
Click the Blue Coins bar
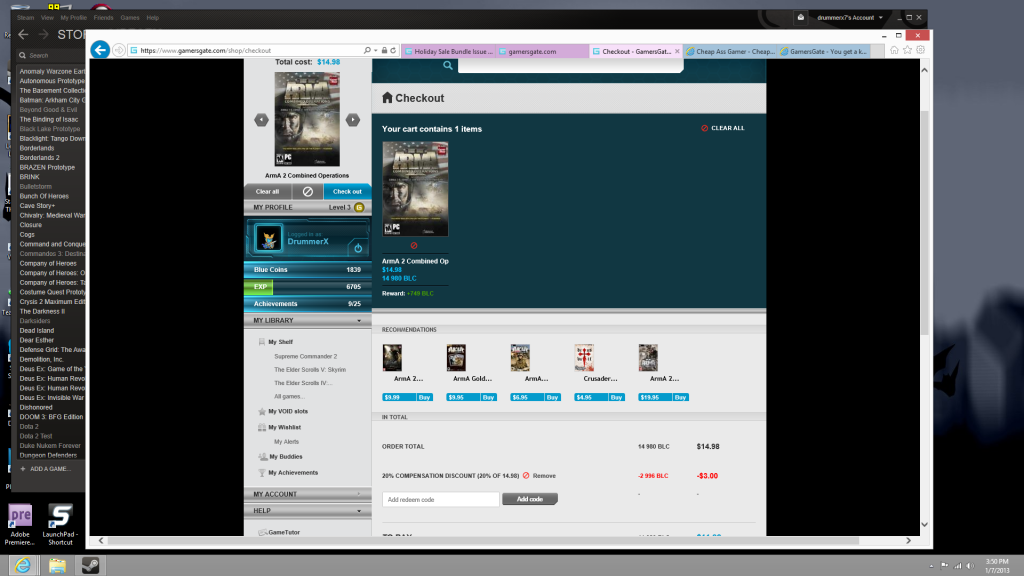[308, 269]
